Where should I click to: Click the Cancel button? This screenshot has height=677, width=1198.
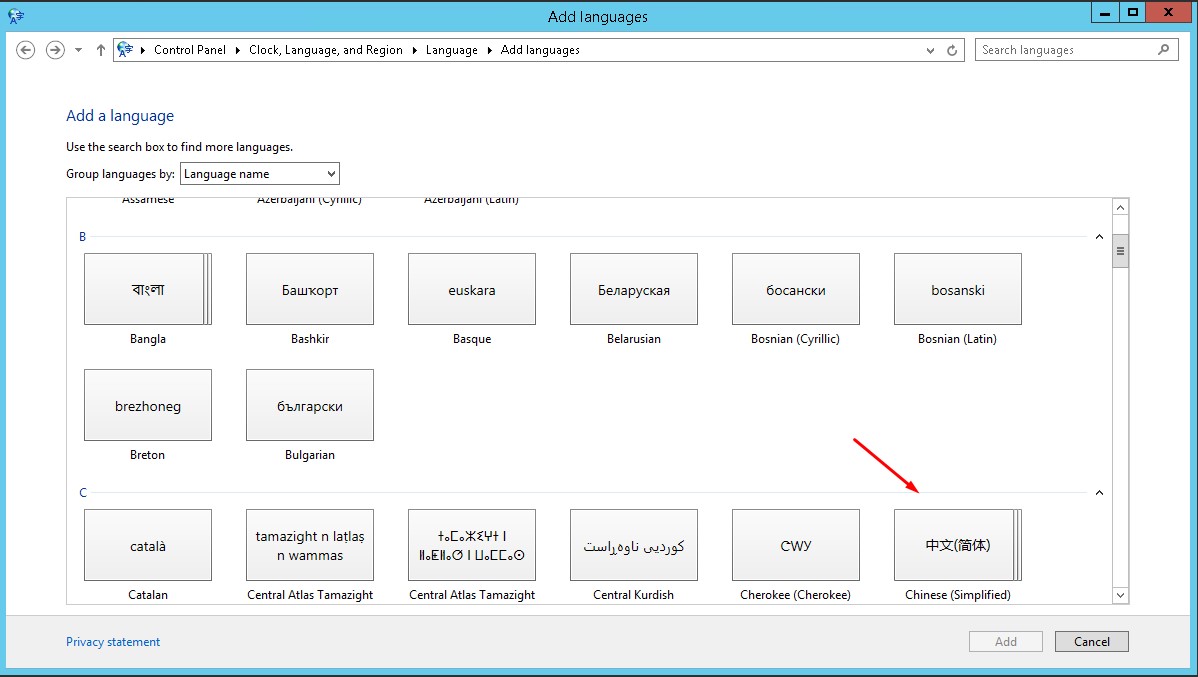click(1091, 642)
